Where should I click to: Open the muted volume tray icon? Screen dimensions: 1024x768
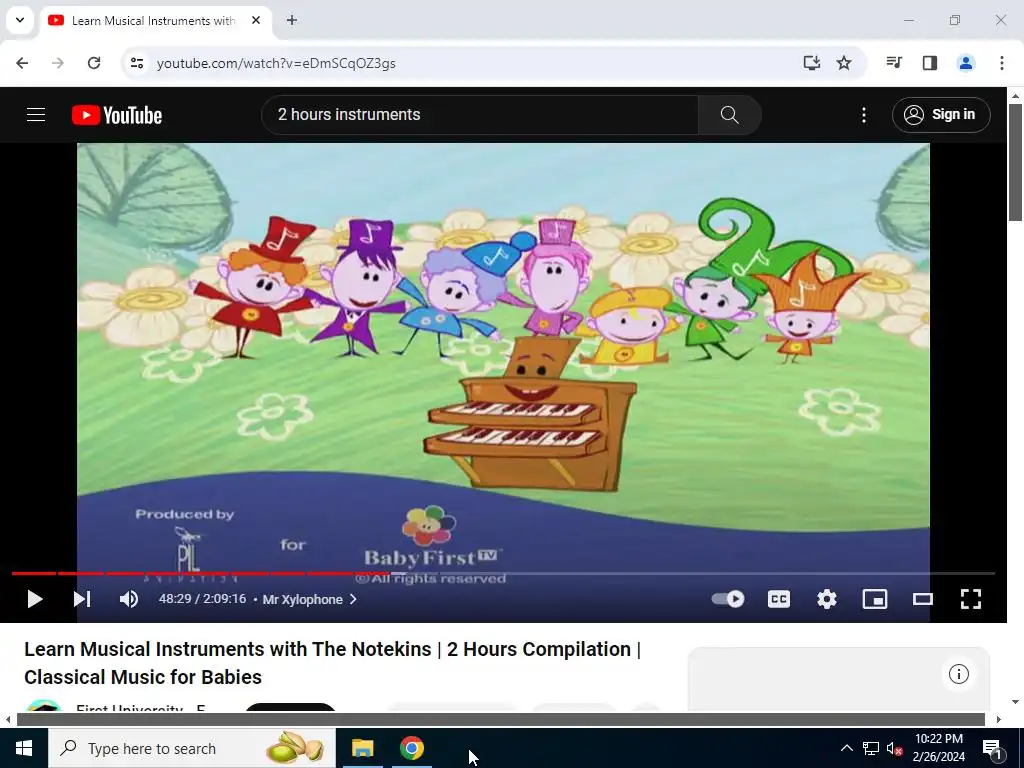[894, 748]
